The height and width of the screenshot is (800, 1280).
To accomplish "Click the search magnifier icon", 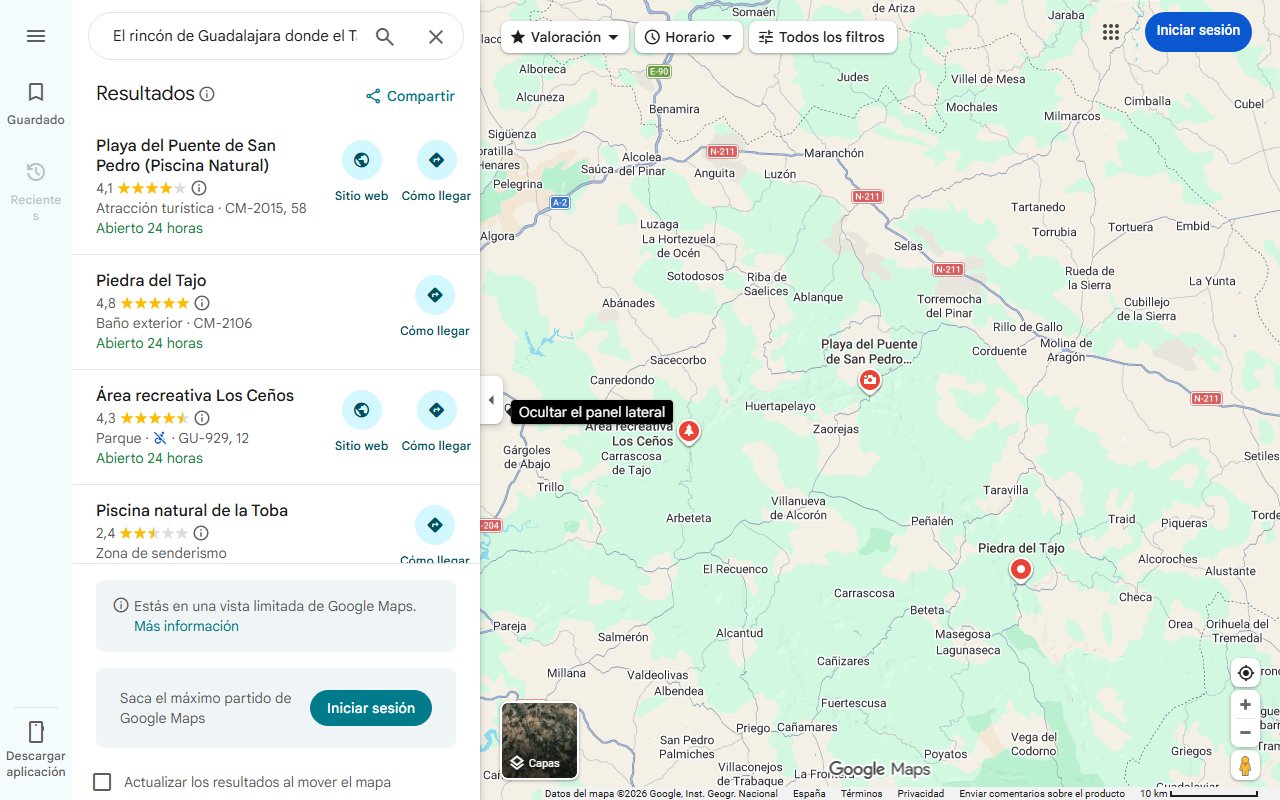I will pyautogui.click(x=385, y=35).
